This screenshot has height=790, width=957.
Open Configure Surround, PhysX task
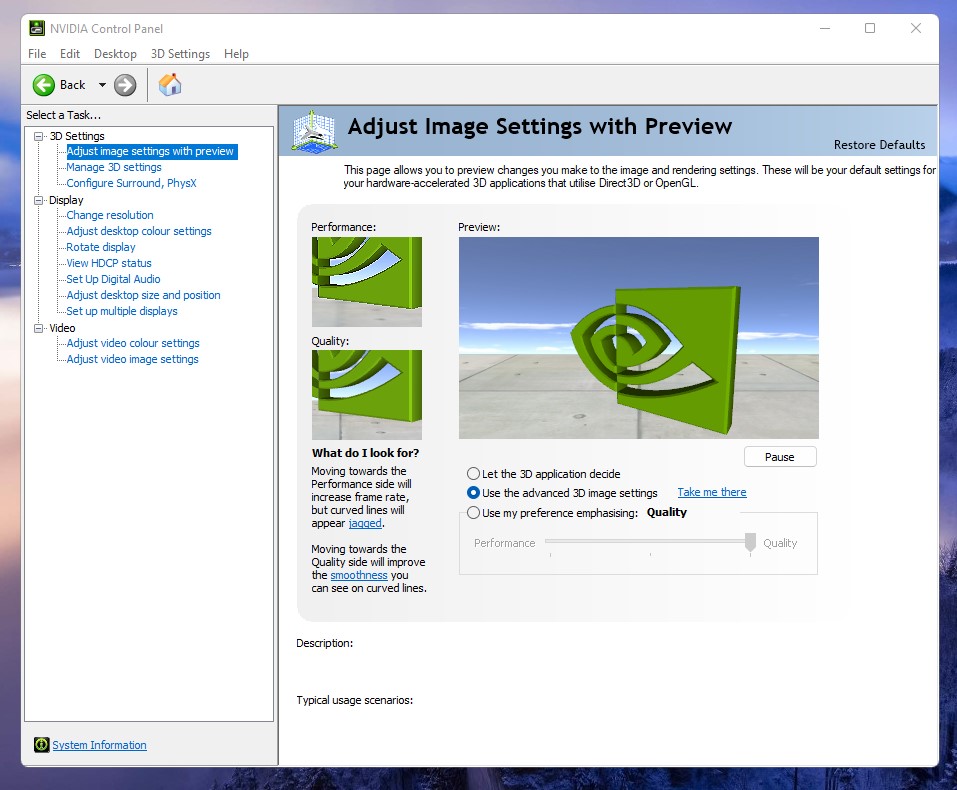[131, 183]
